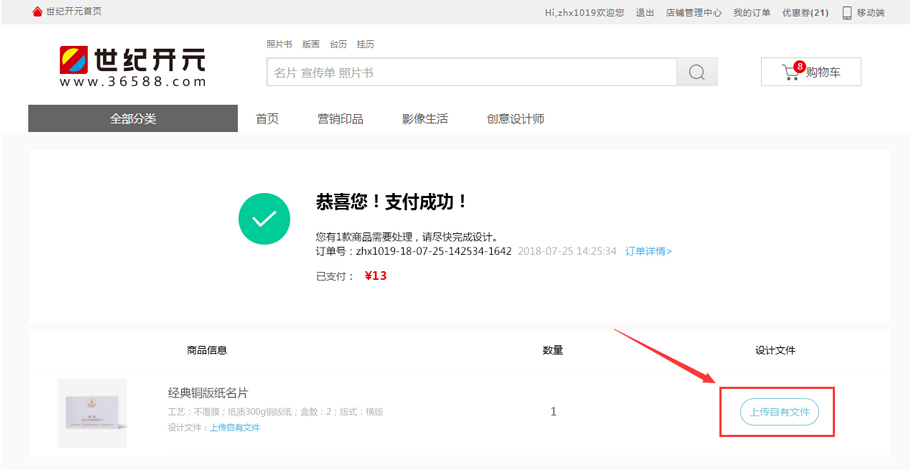Click the 上传自有文件 link under product details
Image resolution: width=910 pixels, height=470 pixels.
tap(234, 428)
